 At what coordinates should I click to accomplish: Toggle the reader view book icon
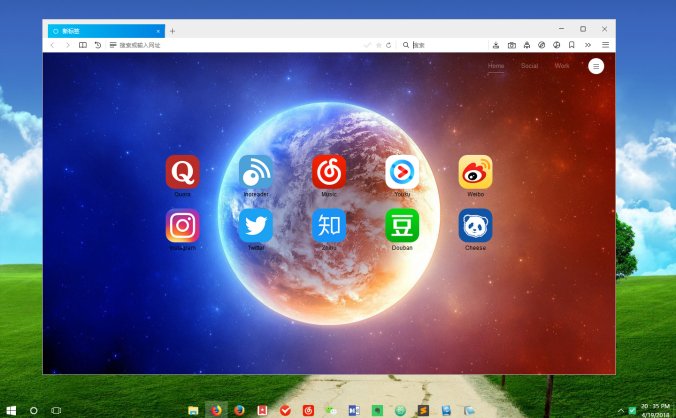pos(83,45)
